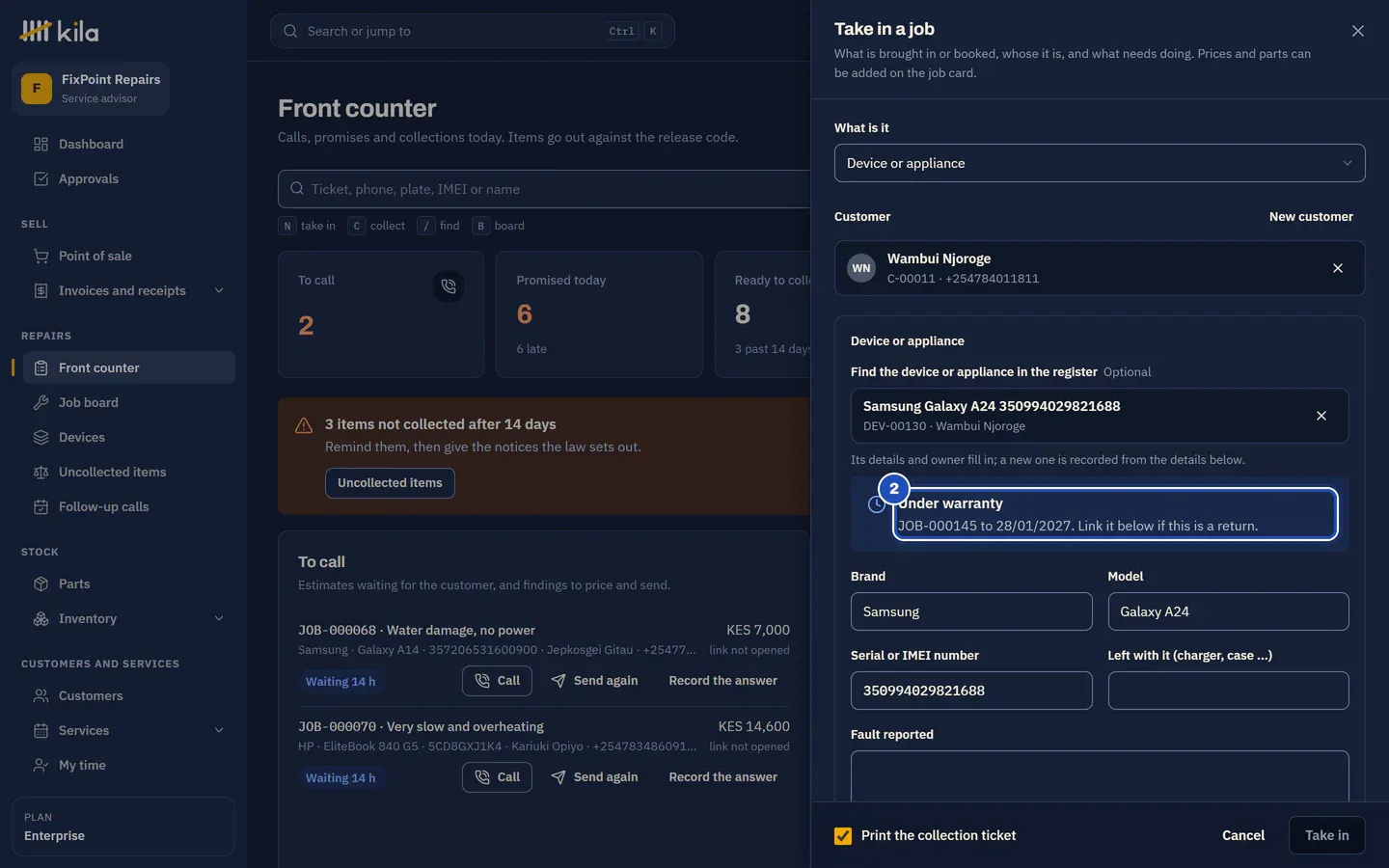Remove customer Wambui Njoroge
Viewport: 1389px width, 868px height.
tap(1338, 268)
